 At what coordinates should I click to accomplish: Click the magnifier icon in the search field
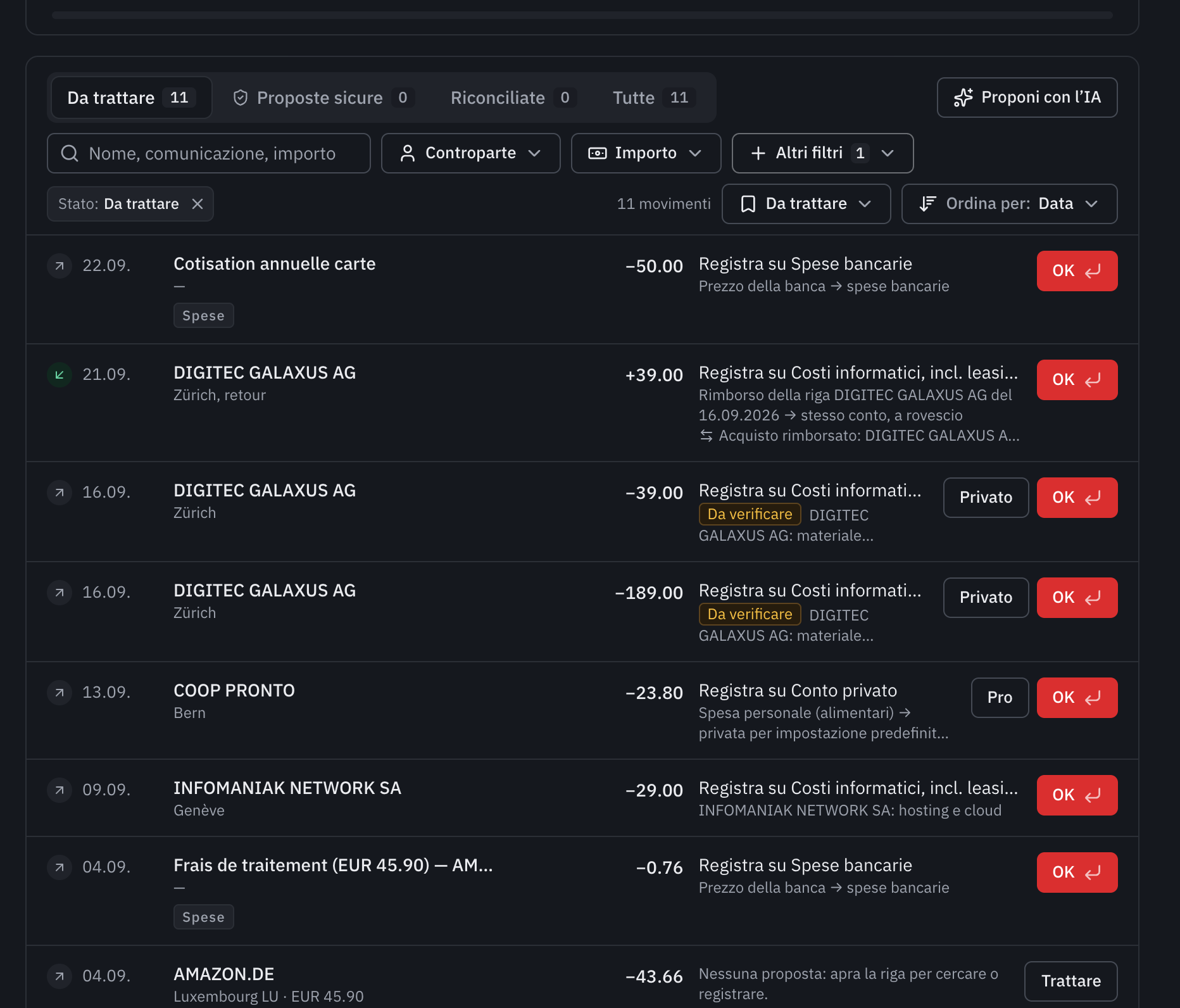coord(70,153)
